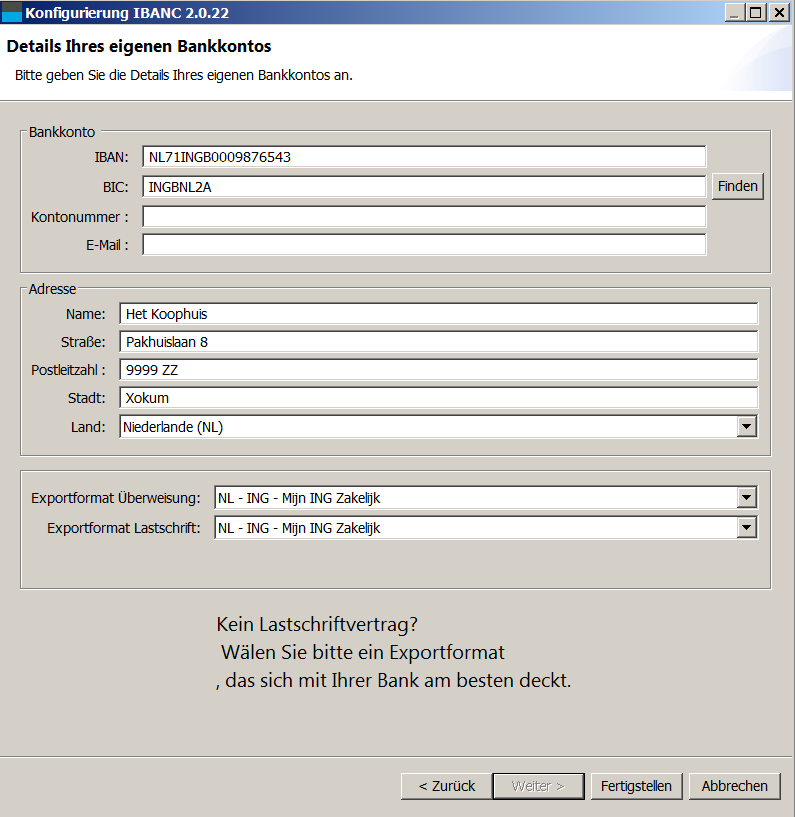
Task: Click the IBAN input field
Action: tap(424, 157)
